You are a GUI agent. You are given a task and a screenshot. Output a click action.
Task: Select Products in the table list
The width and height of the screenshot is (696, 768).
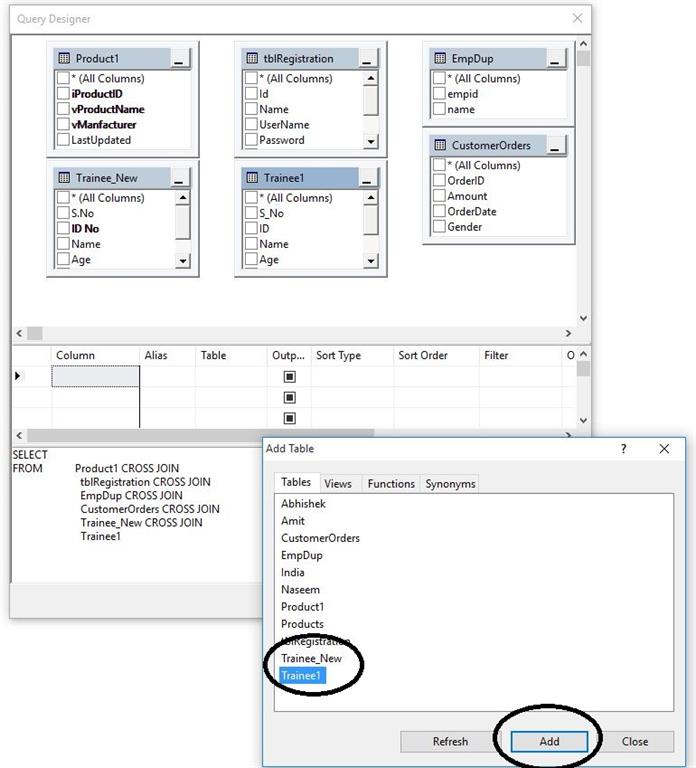point(302,624)
